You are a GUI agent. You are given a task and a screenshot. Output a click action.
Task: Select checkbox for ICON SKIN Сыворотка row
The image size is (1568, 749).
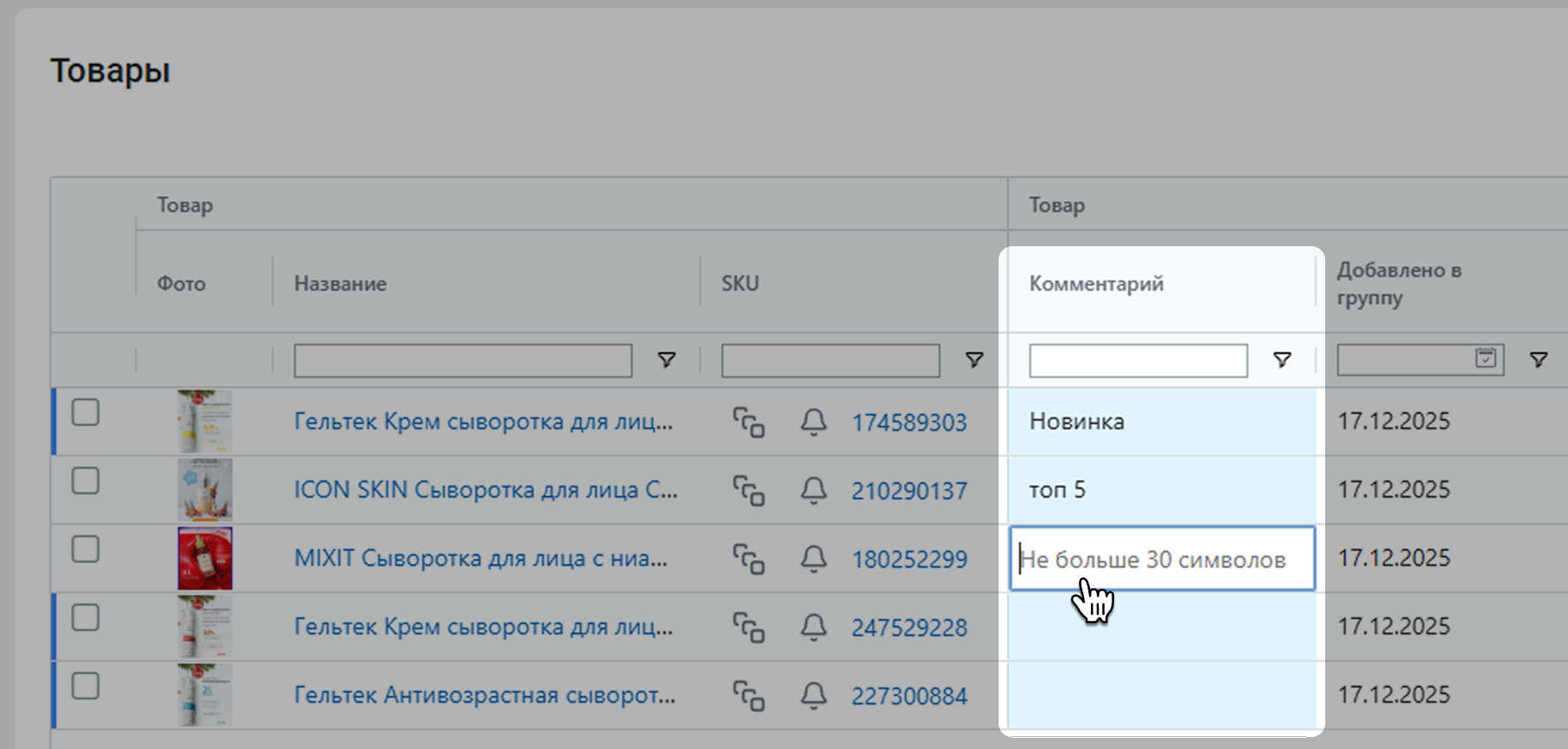pos(85,481)
